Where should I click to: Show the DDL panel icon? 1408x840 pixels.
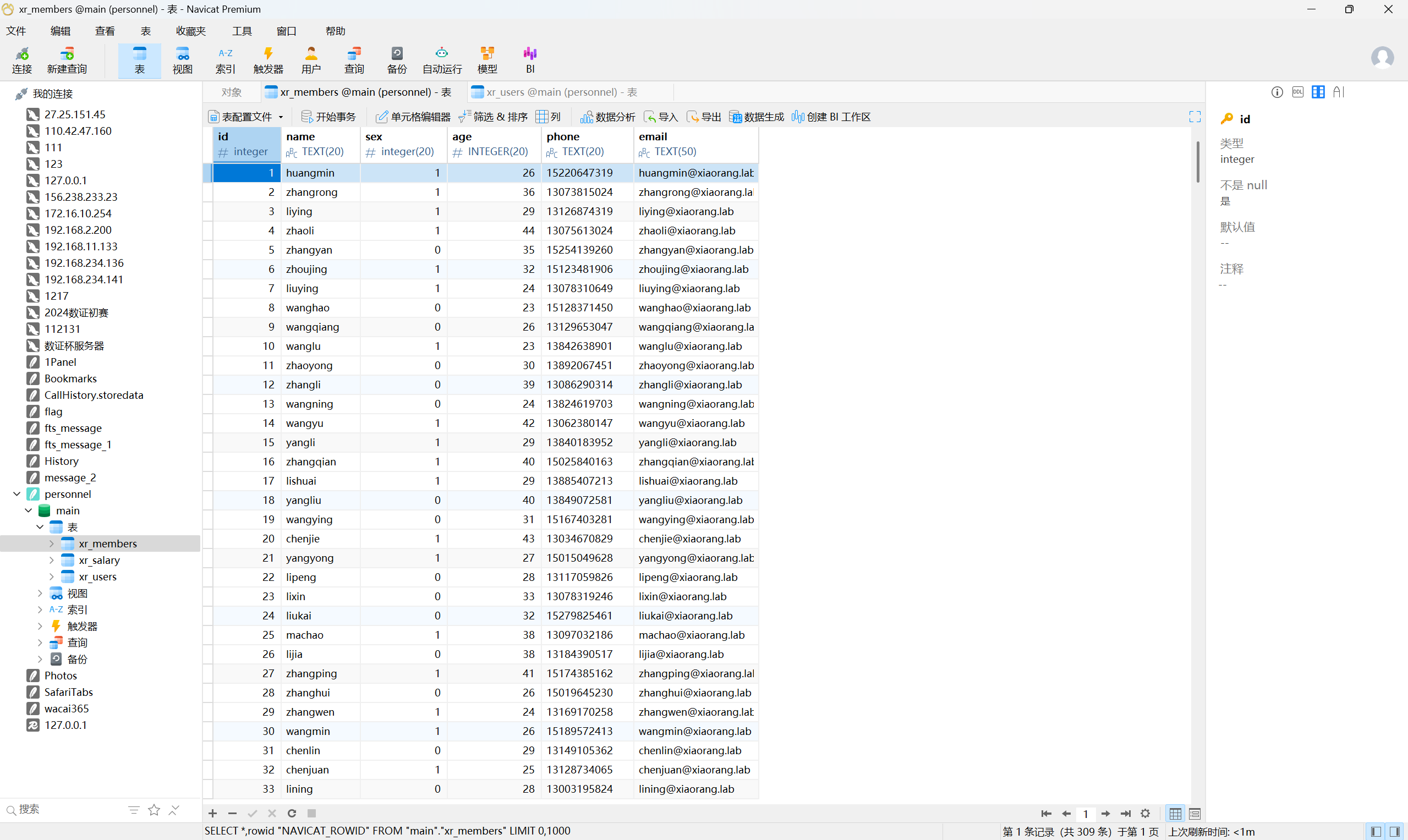tap(1297, 92)
